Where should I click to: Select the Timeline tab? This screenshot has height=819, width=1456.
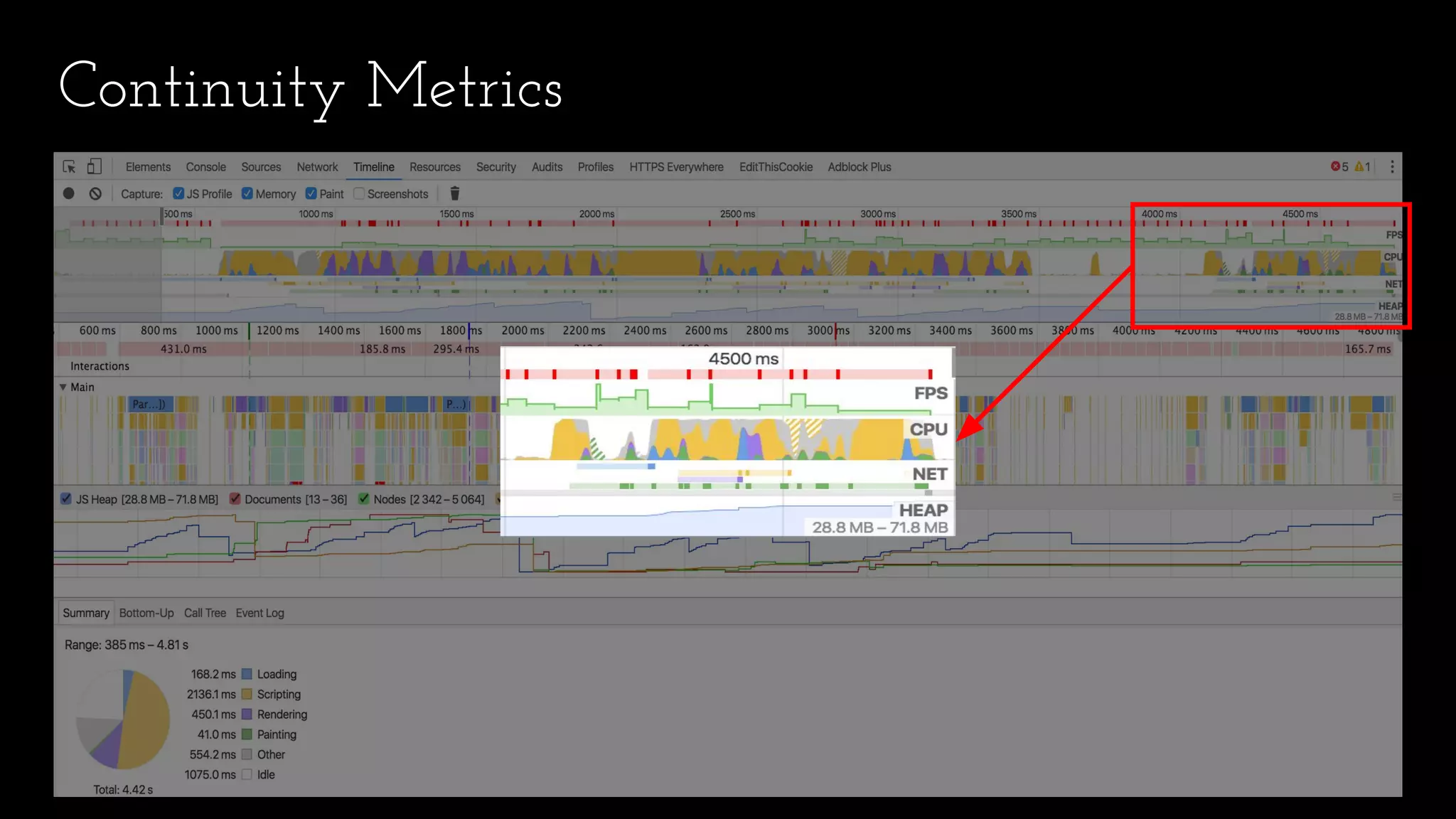tap(374, 167)
